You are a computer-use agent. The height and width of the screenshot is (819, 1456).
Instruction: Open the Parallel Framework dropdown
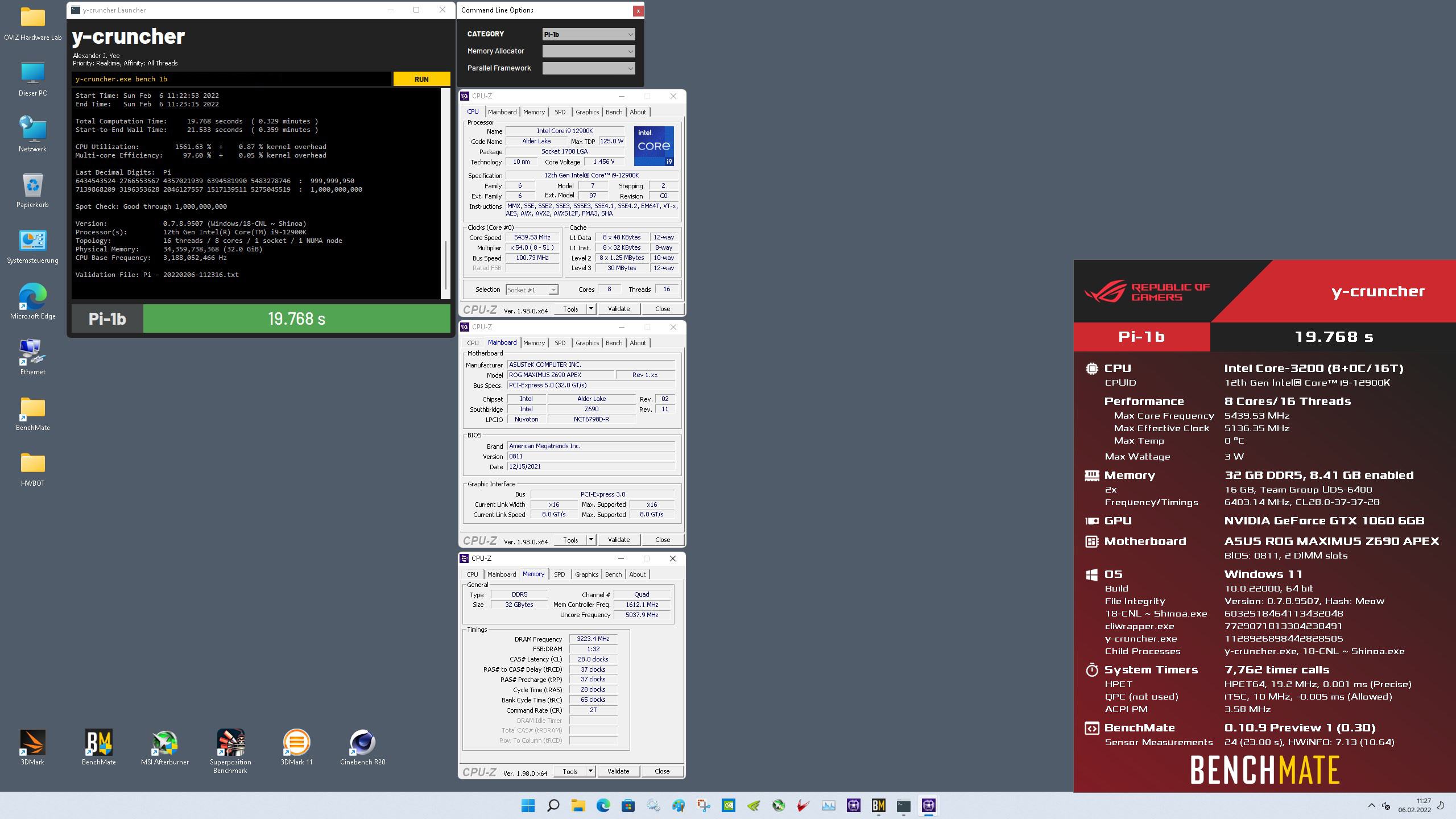pos(589,68)
